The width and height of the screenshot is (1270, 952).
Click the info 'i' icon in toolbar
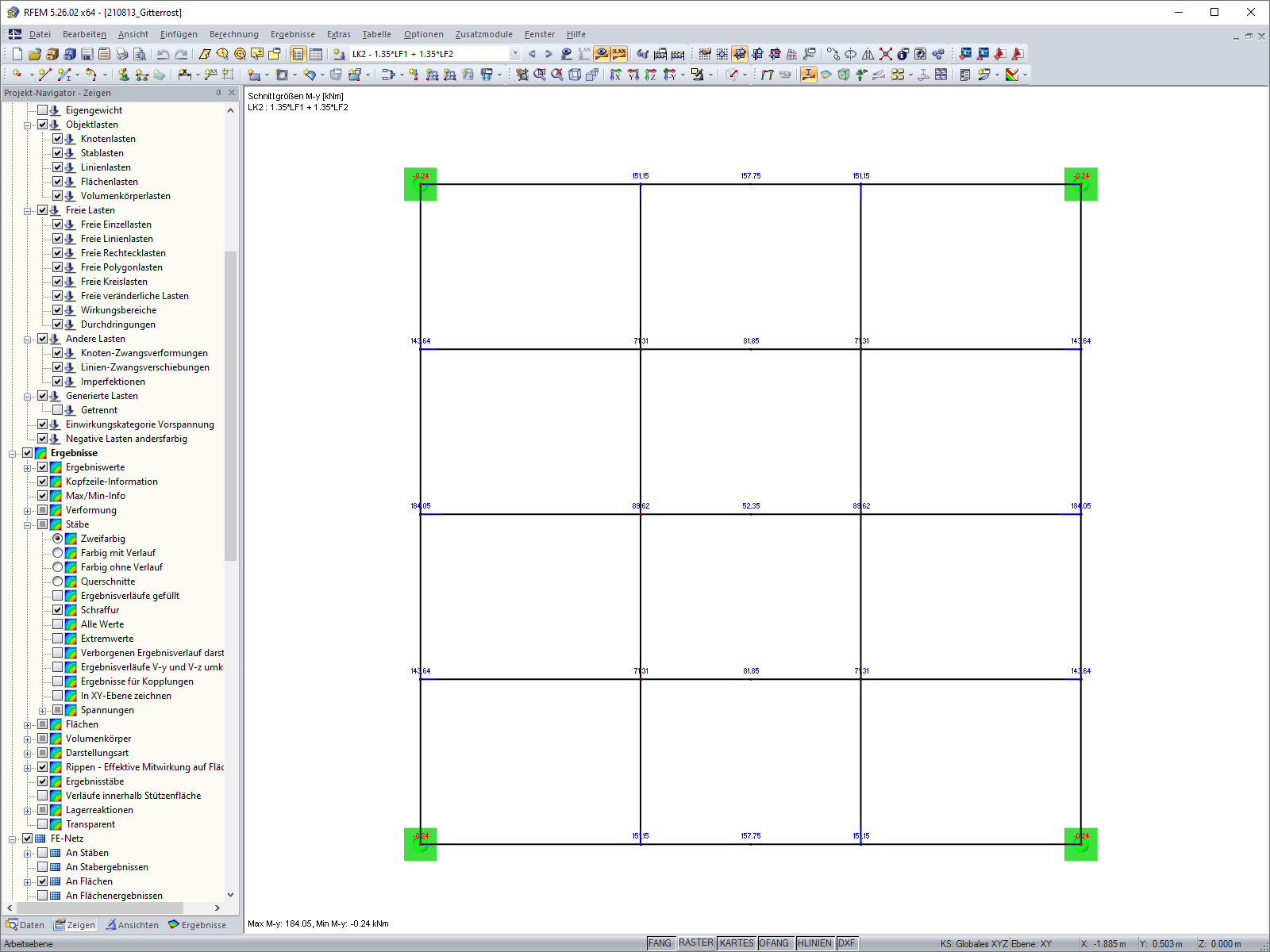coord(903,54)
